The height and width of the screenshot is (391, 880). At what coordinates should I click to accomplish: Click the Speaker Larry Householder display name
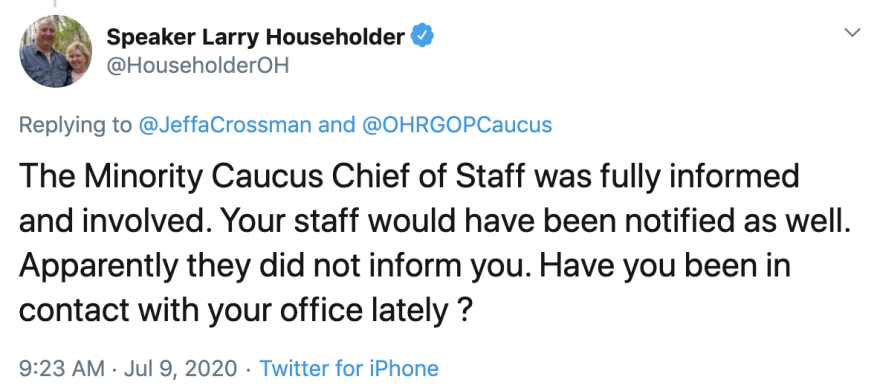255,38
